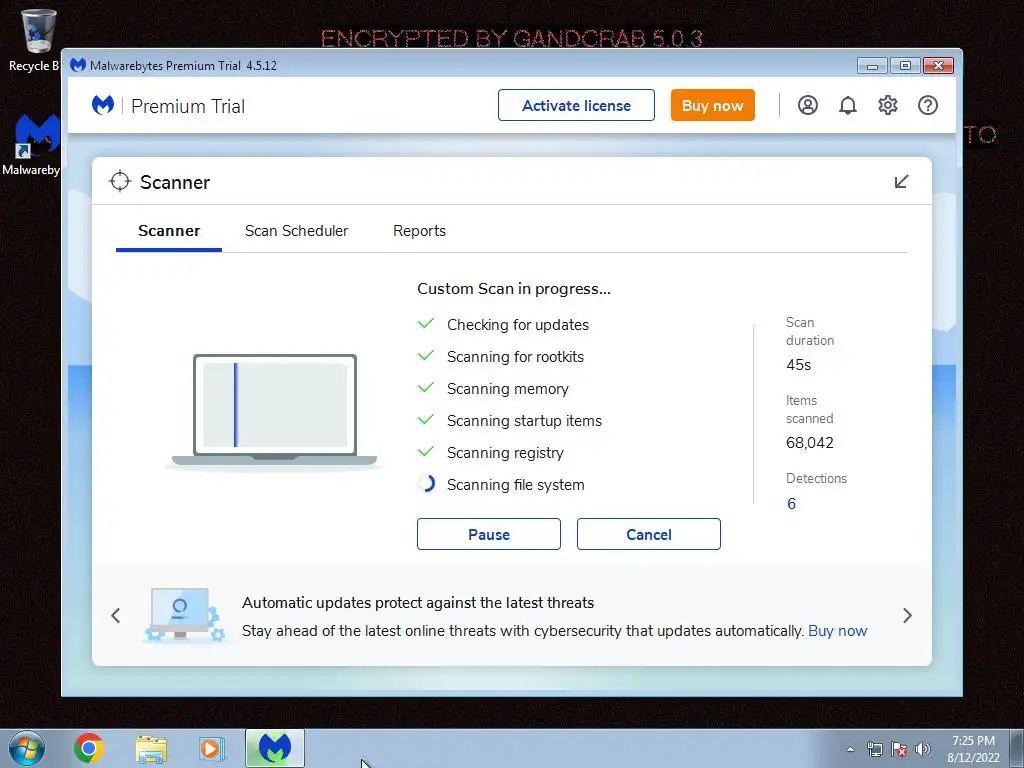The image size is (1024, 768).
Task: Open the notifications bell
Action: pyautogui.click(x=848, y=105)
